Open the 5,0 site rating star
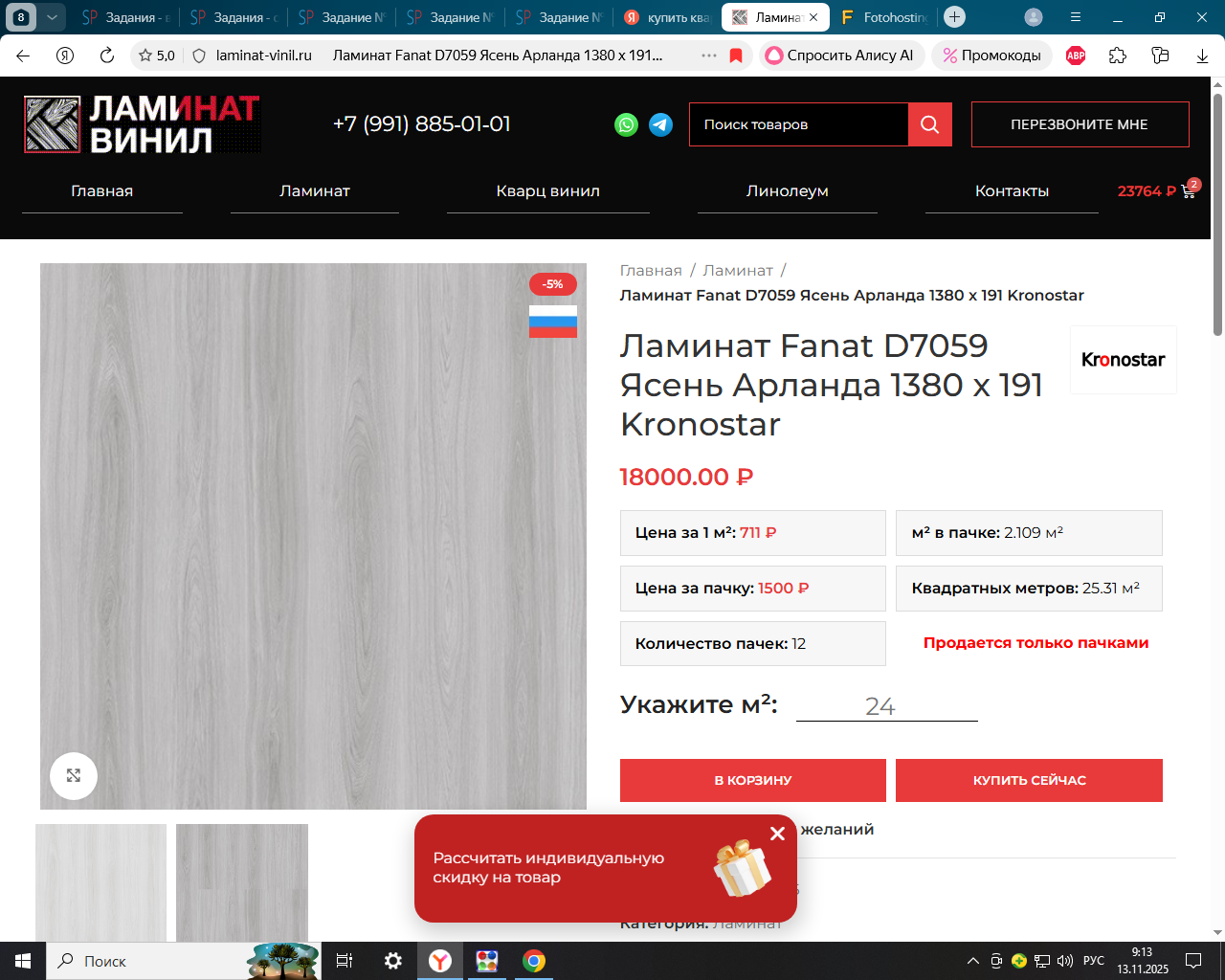Viewport: 1225px width, 980px height. point(157,56)
